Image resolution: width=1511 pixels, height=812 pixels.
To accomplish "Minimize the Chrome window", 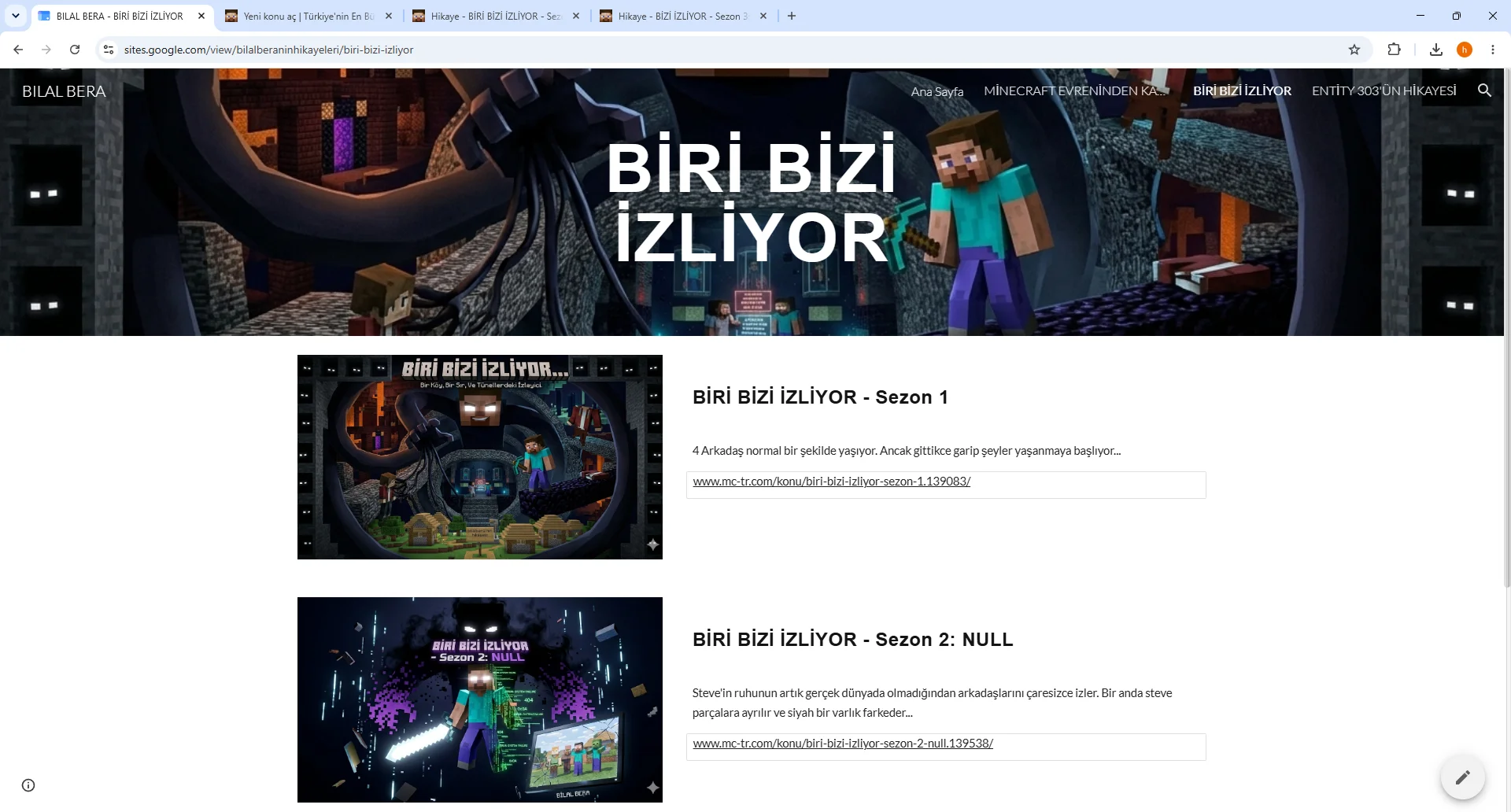I will [1420, 16].
